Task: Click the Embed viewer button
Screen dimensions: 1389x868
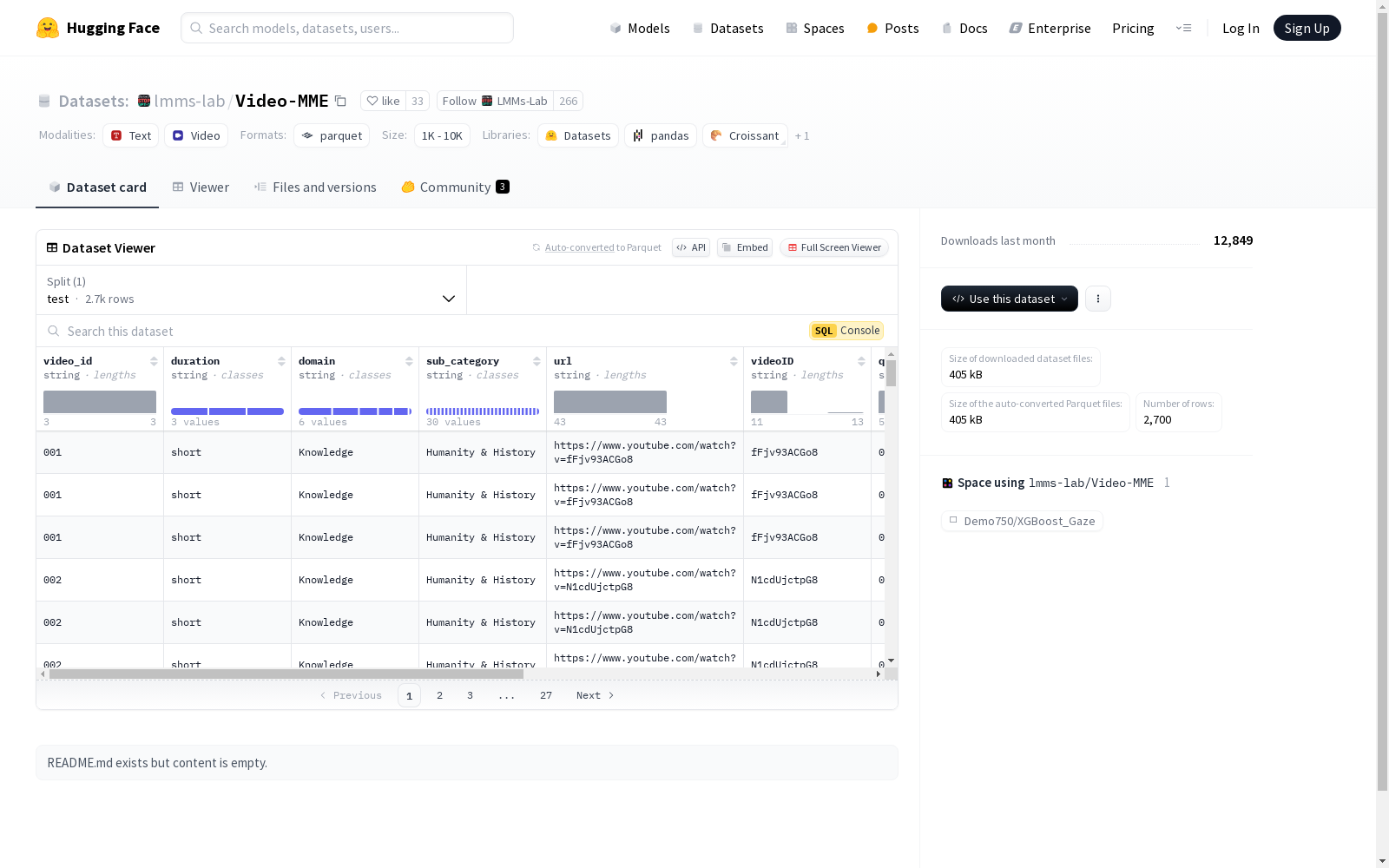Action: pyautogui.click(x=745, y=247)
